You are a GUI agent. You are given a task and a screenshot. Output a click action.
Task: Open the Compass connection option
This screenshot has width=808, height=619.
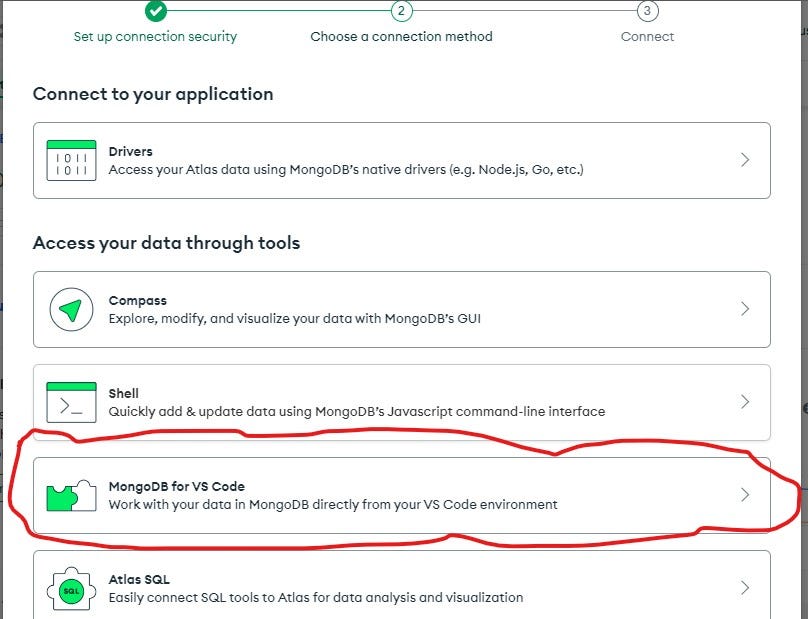(402, 309)
